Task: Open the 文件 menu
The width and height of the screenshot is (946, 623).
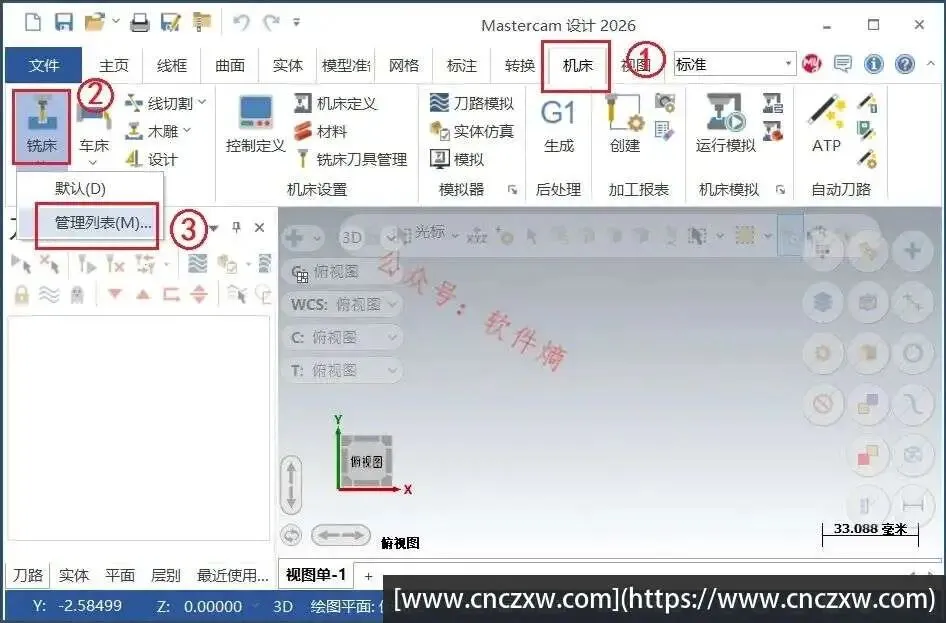Action: point(43,65)
